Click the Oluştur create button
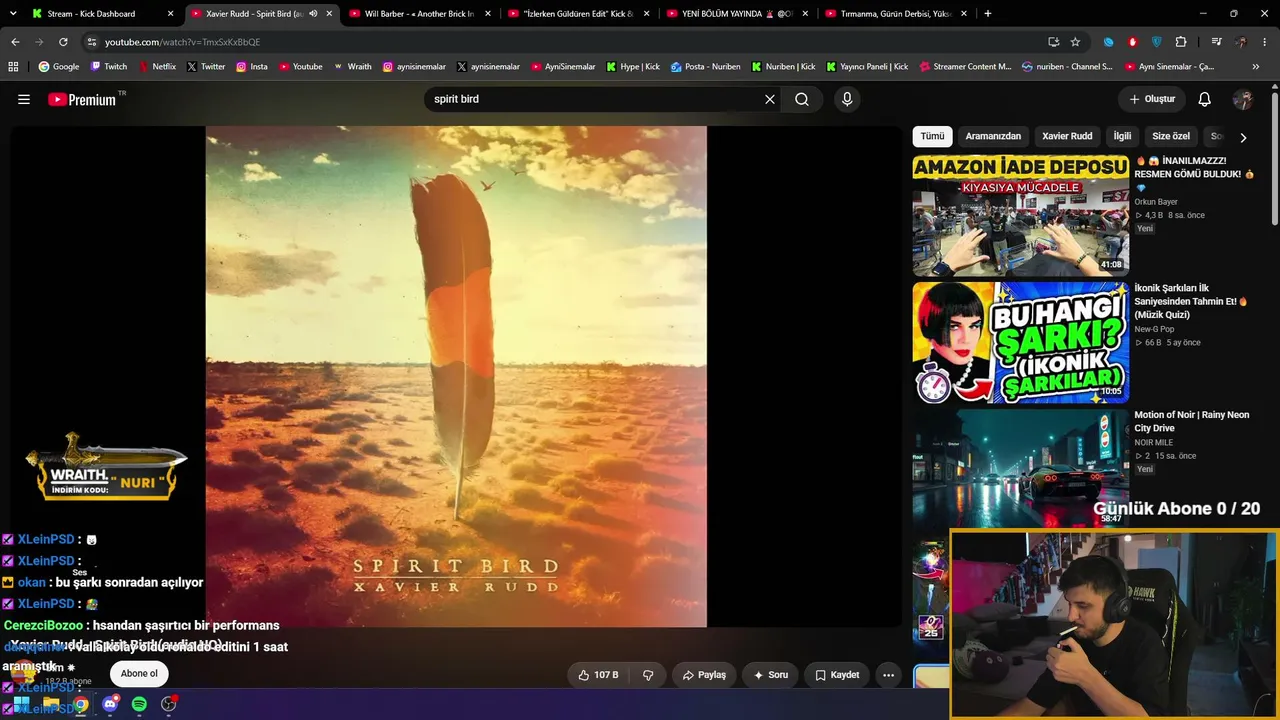The image size is (1280, 720). pyautogui.click(x=1152, y=99)
